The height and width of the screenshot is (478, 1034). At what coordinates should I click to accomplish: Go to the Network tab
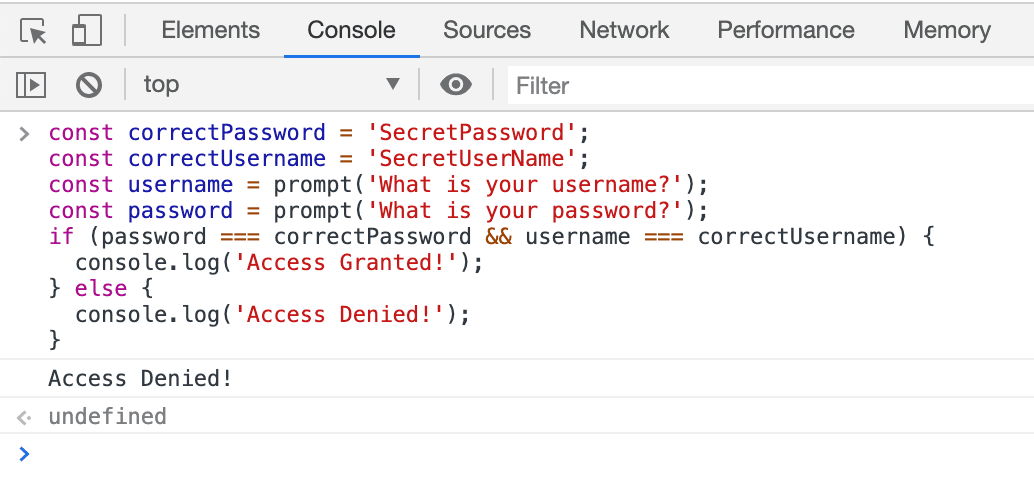coord(624,30)
